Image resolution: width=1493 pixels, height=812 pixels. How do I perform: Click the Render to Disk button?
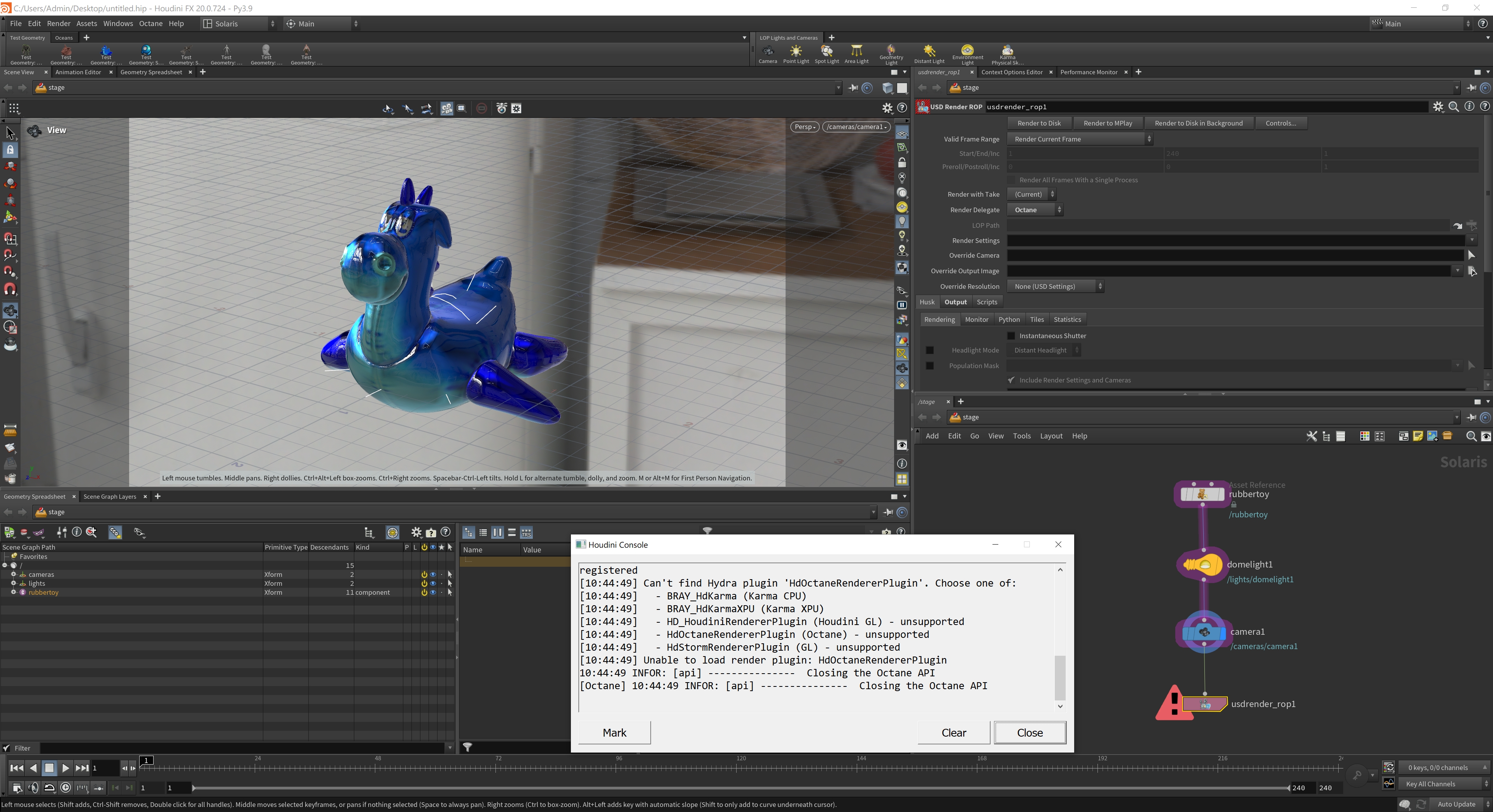pyautogui.click(x=1039, y=123)
